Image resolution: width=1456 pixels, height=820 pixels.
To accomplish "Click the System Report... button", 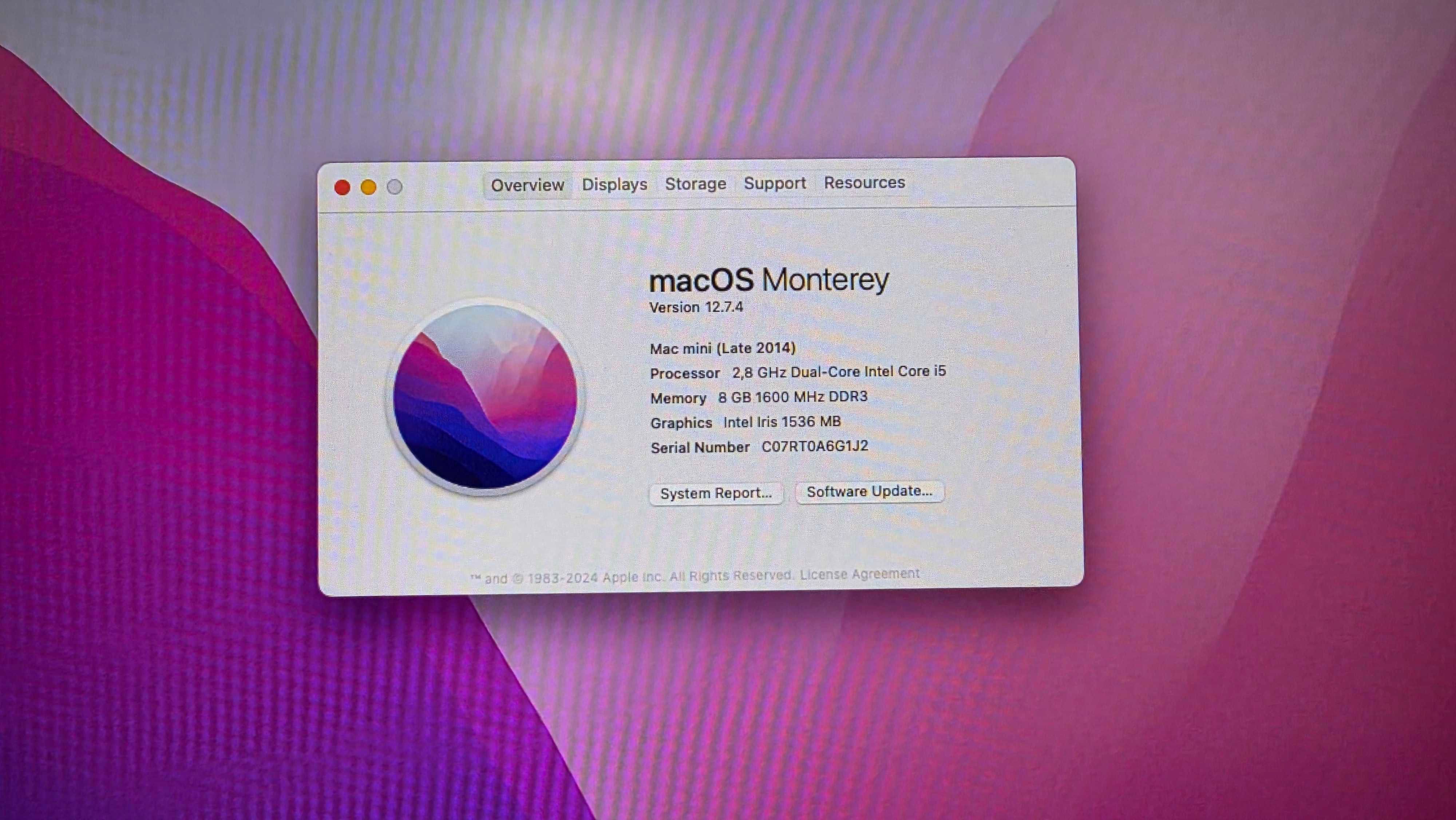I will 716,494.
